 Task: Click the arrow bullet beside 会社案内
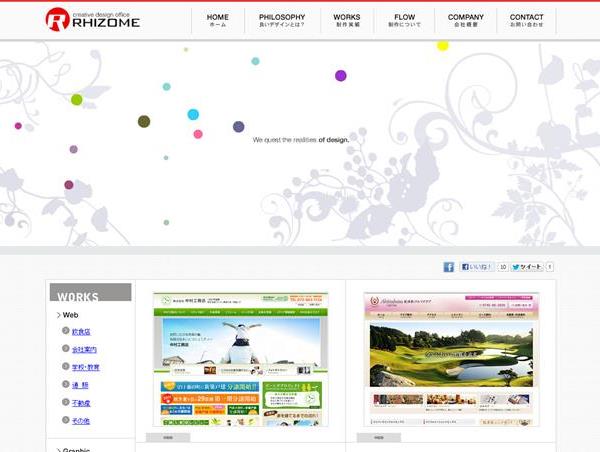click(65, 348)
